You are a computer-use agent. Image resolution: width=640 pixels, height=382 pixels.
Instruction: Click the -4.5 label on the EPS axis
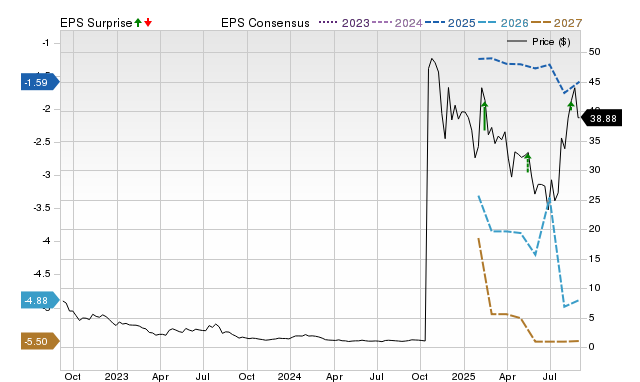[x=42, y=274]
